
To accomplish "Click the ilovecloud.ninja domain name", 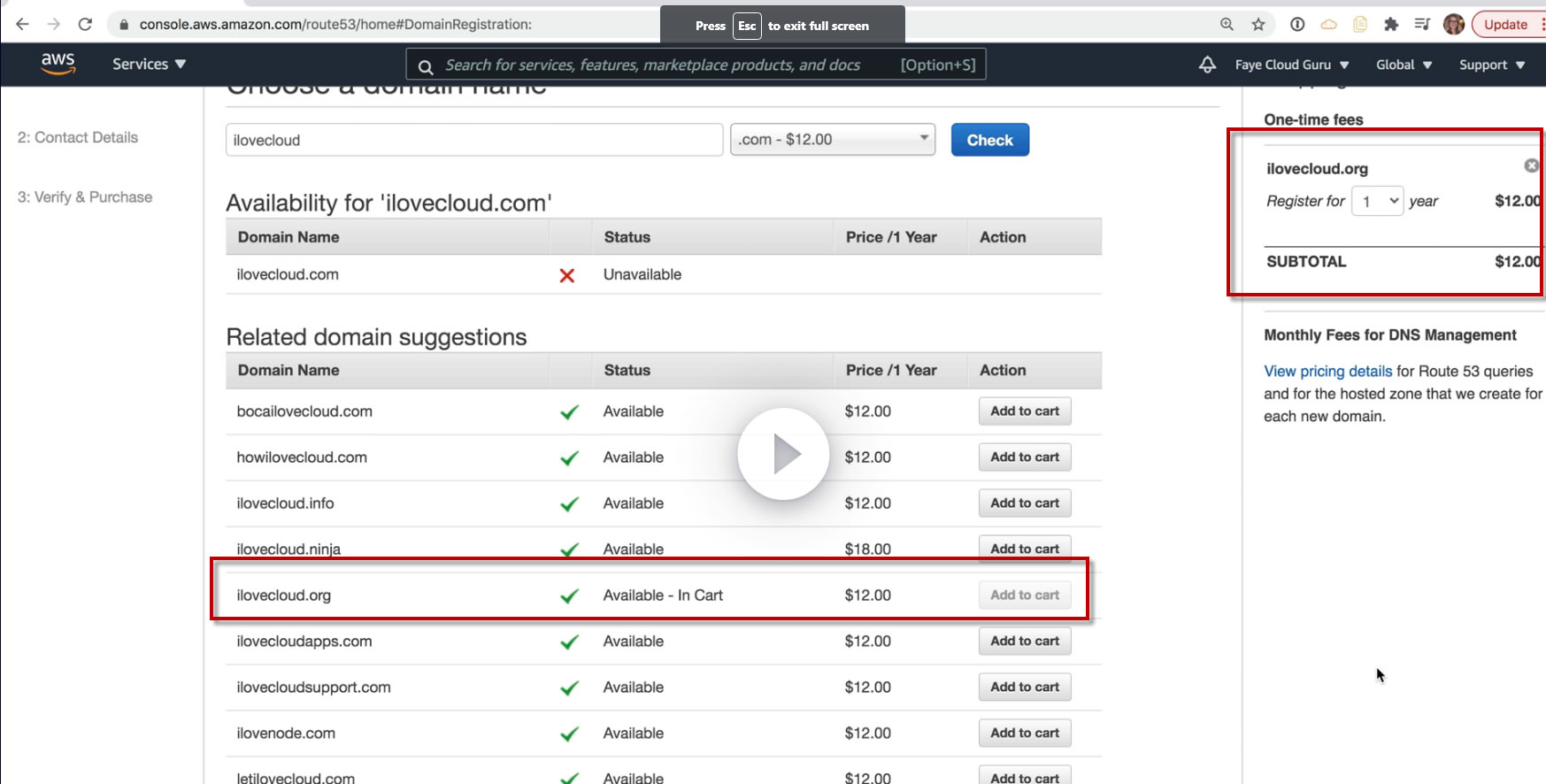I will [x=288, y=550].
